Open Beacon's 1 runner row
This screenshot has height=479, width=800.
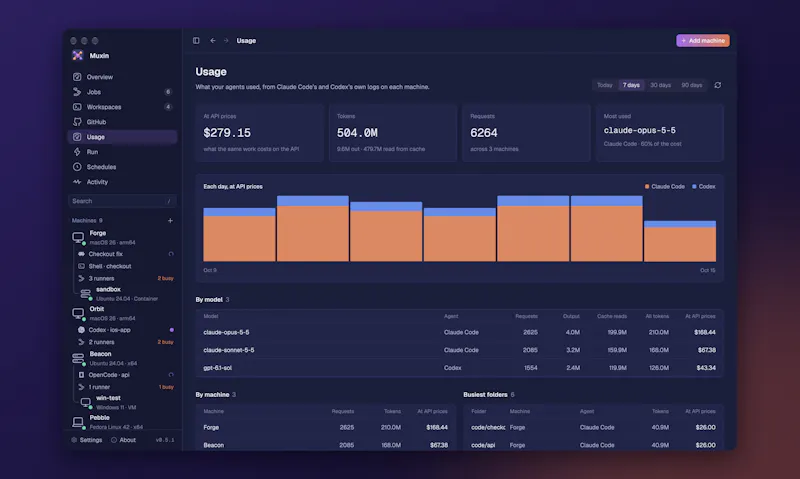tap(125, 387)
